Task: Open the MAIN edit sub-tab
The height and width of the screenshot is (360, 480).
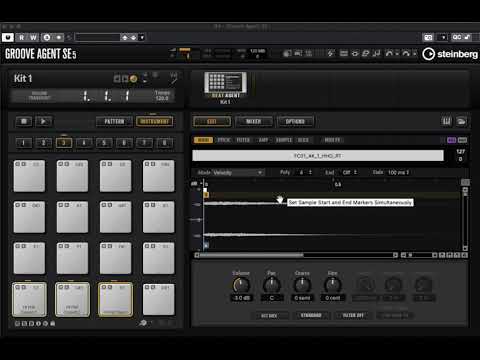Action: (x=203, y=140)
